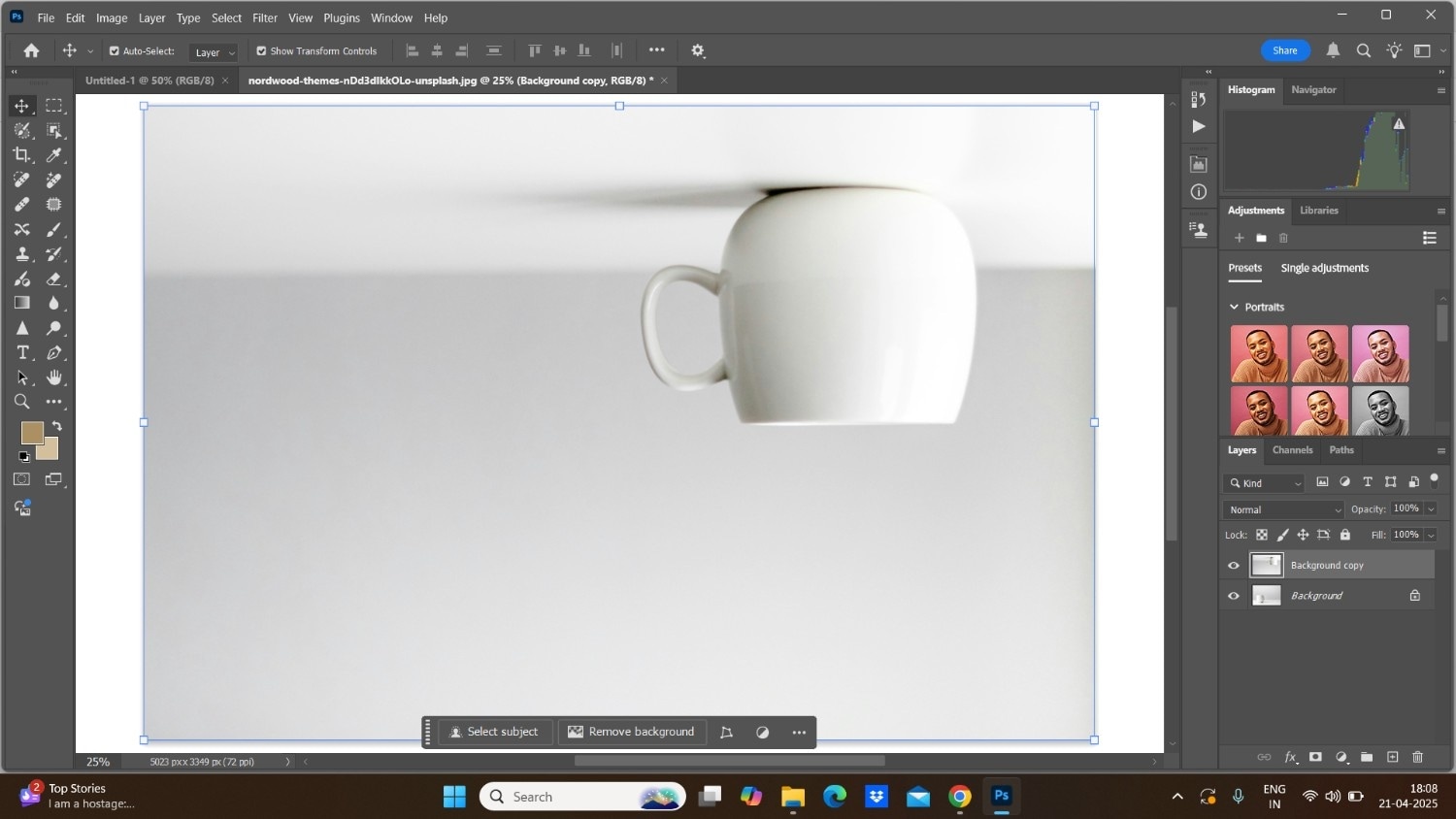Swap foreground and background colors
This screenshot has height=819, width=1456.
(57, 426)
